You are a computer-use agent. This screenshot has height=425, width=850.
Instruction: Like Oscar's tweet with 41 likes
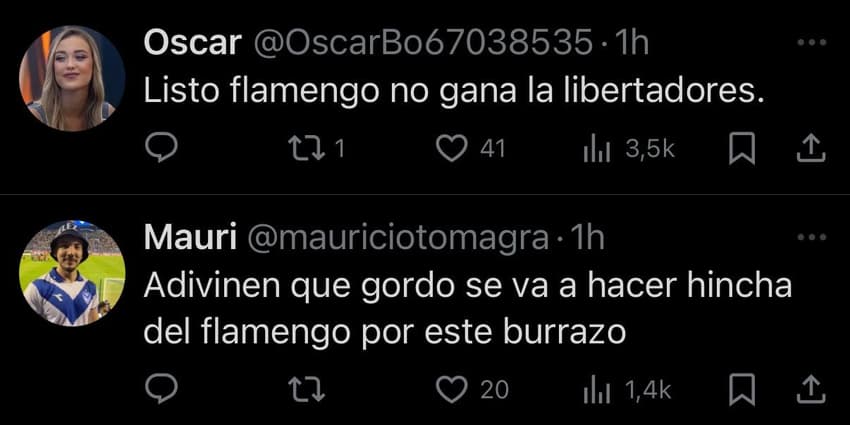click(452, 149)
